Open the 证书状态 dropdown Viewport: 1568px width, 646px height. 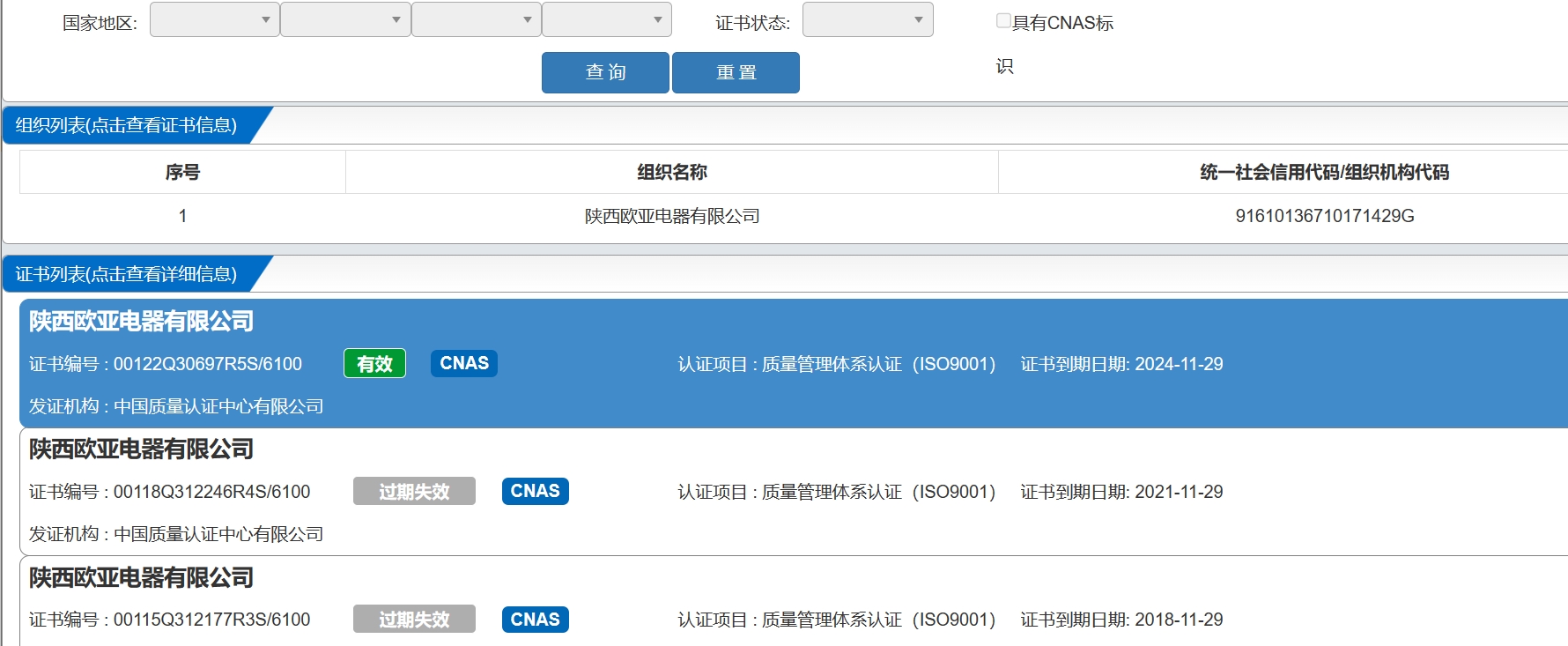click(x=868, y=19)
